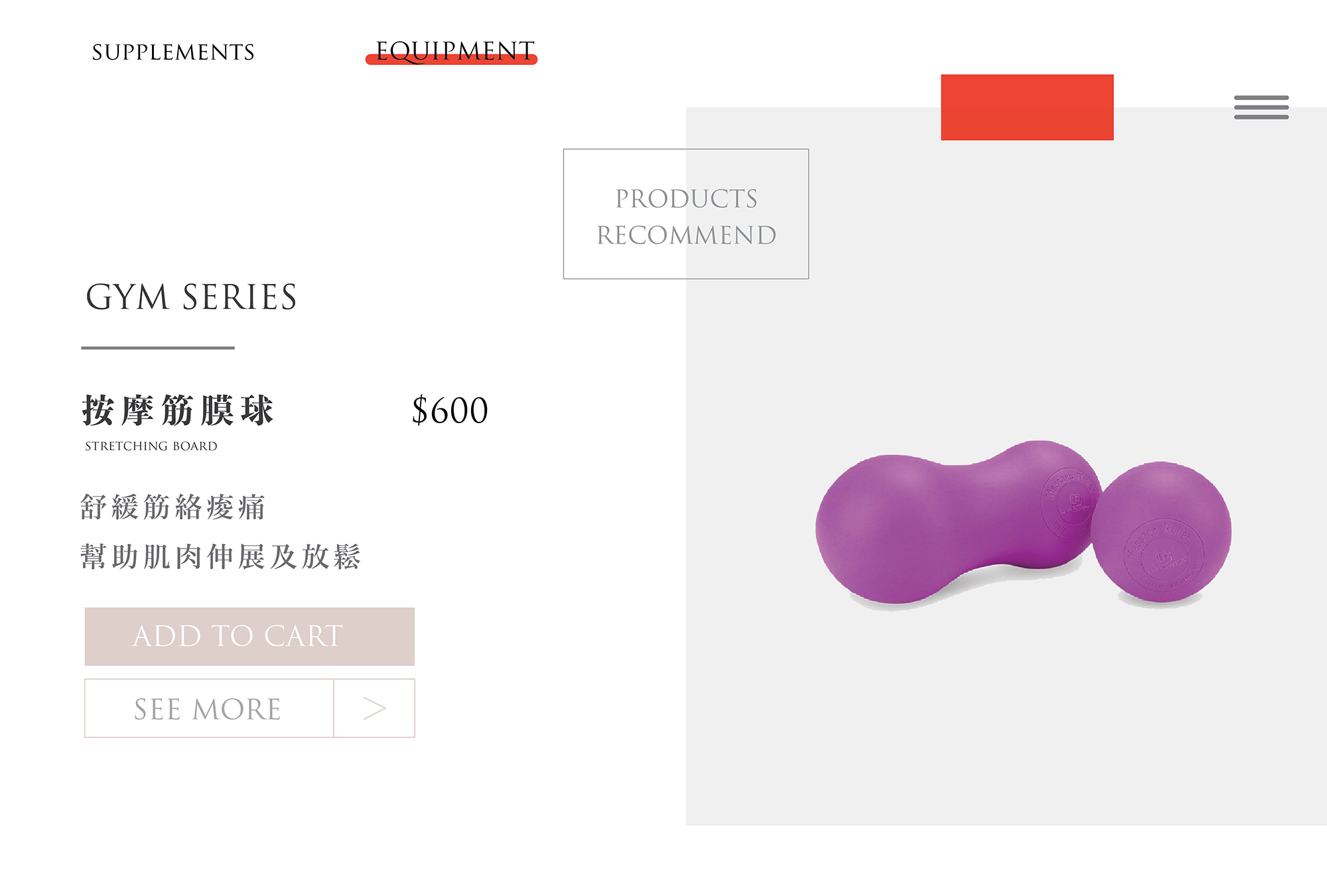Select the EQUIPMENT tab
Viewport: 1327px width, 896px height.
[454, 50]
